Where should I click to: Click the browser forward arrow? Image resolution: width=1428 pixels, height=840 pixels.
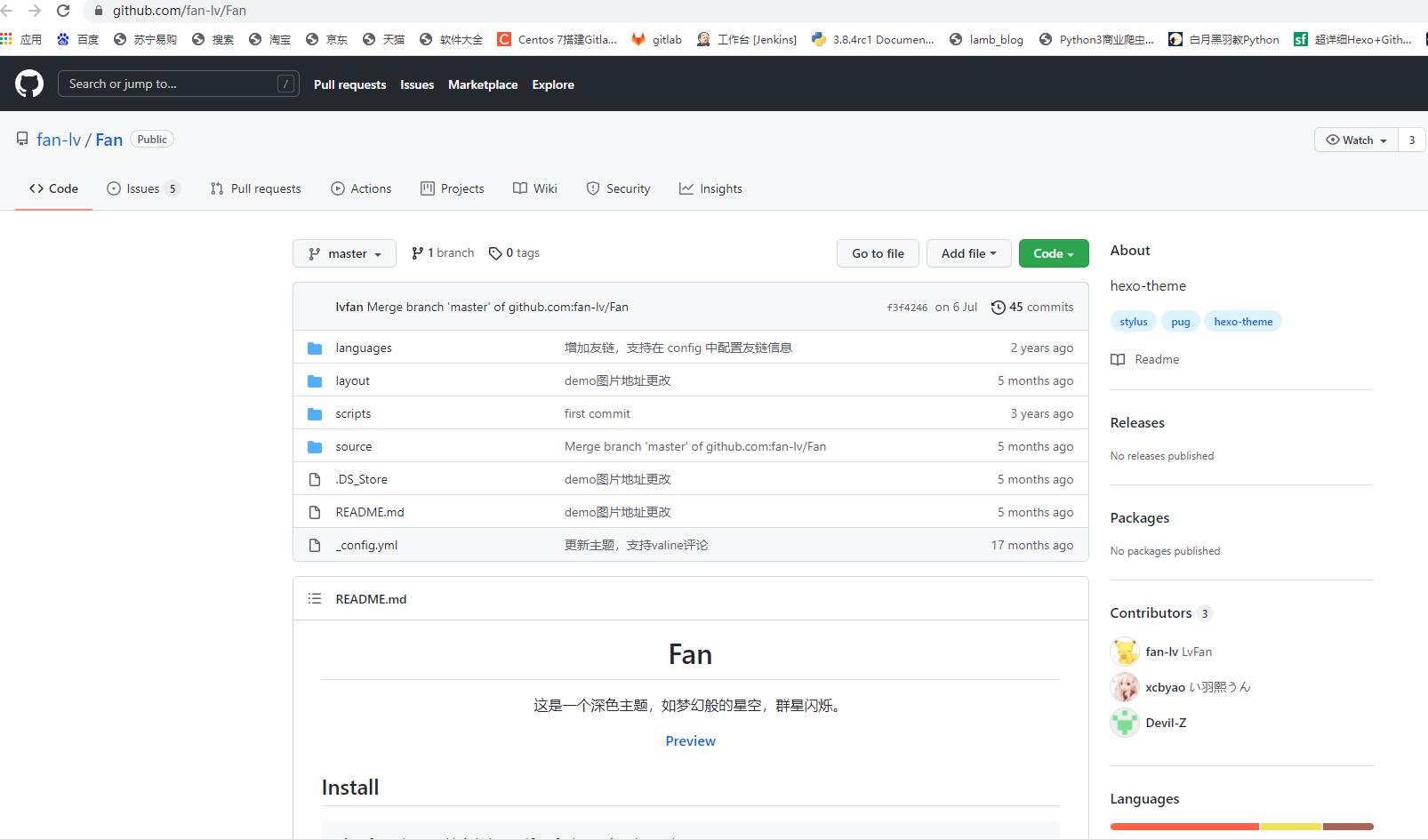tap(35, 11)
